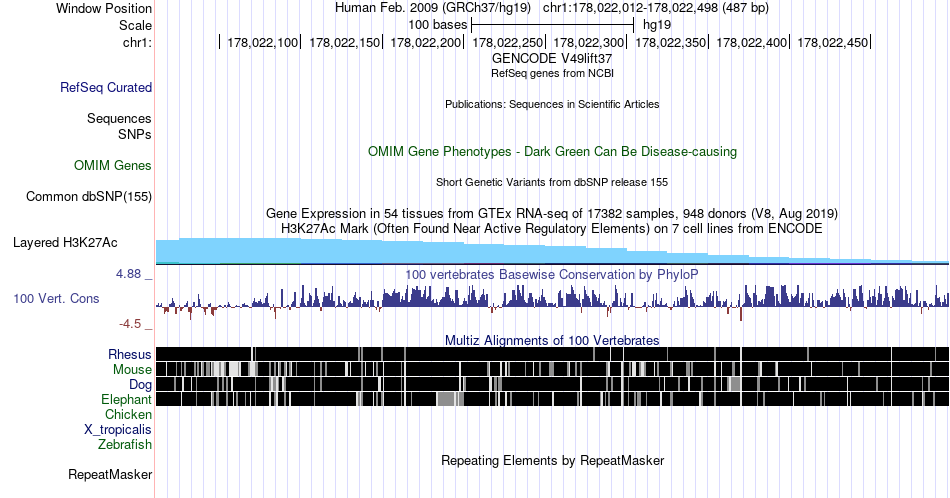Click the H3K27Ac Mark ENCODE track title
The width and height of the screenshot is (950, 498).
click(x=552, y=228)
